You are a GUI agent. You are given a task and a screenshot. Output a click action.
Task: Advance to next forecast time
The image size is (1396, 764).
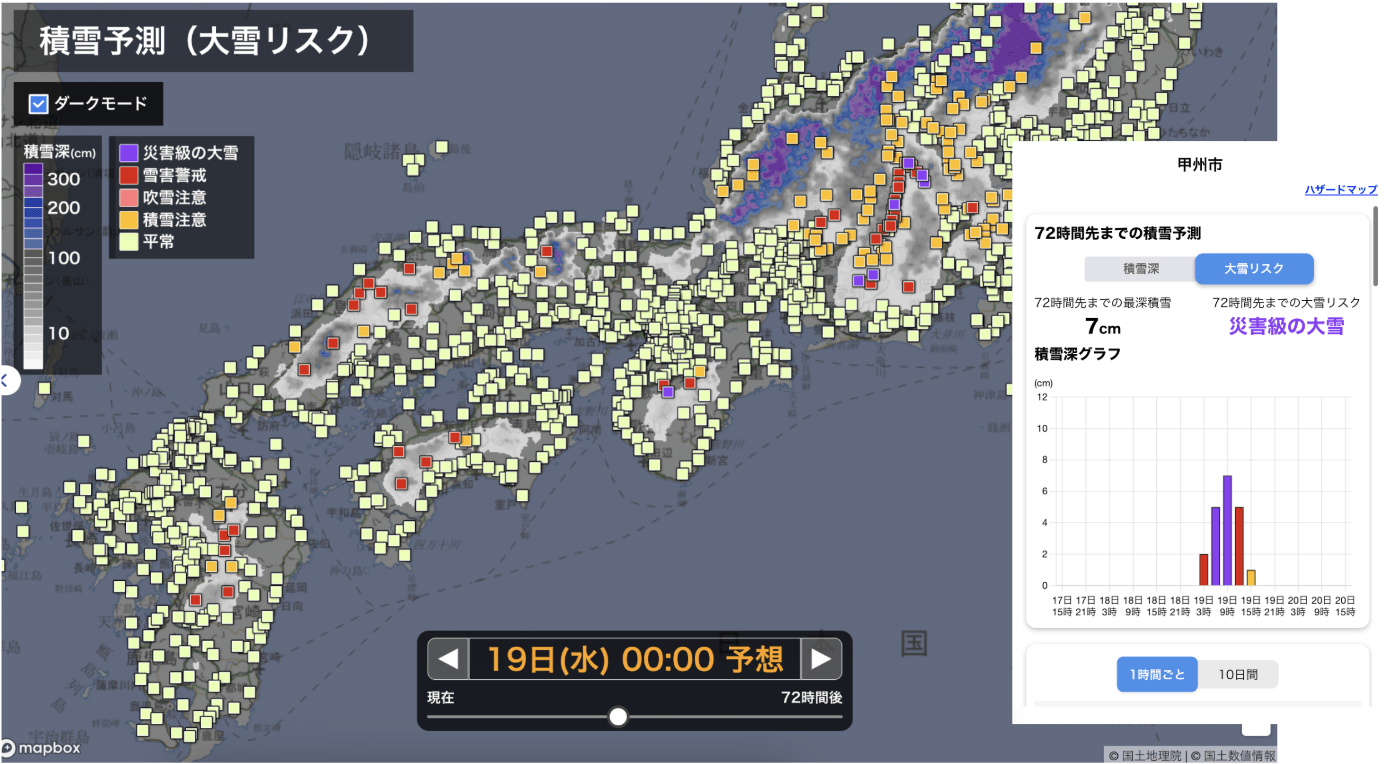821,659
